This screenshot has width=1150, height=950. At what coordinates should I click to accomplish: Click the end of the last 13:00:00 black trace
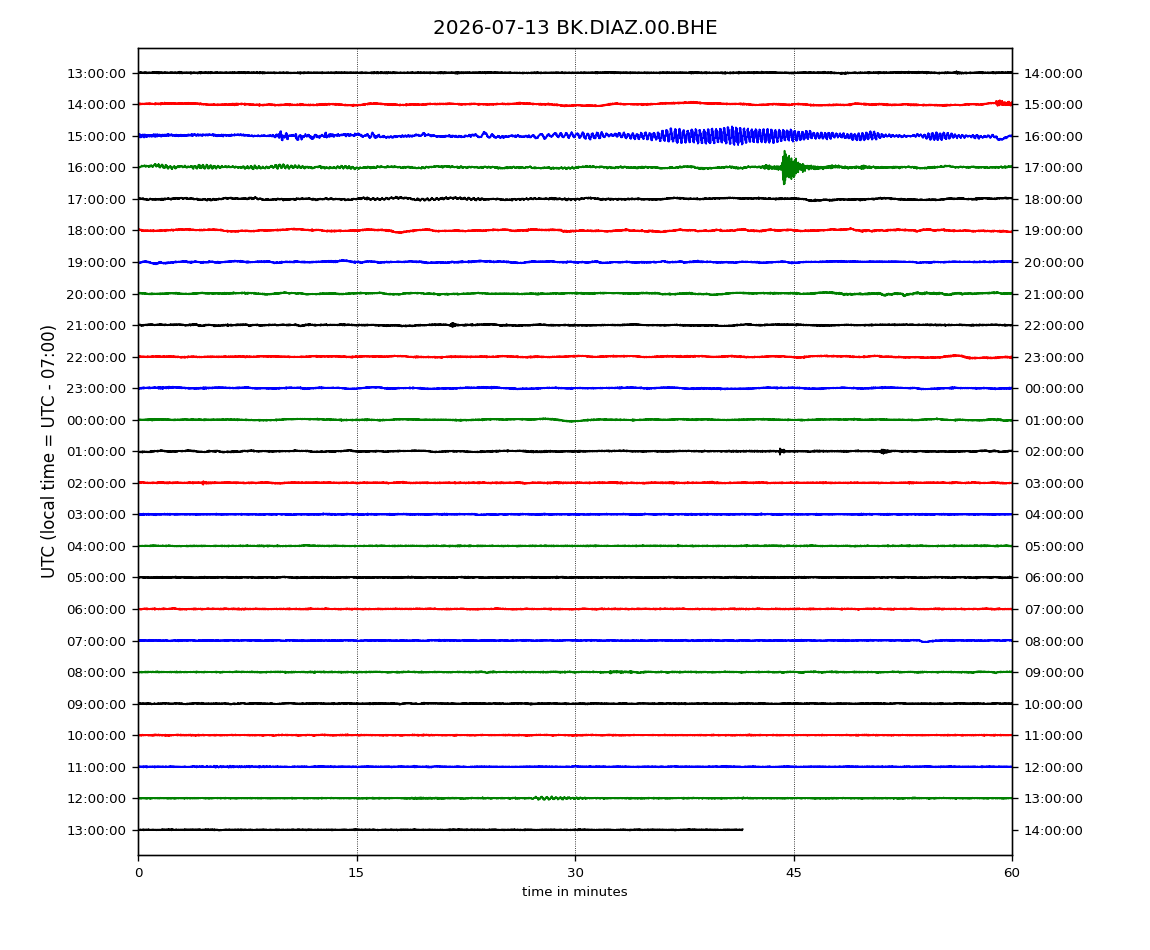(741, 830)
